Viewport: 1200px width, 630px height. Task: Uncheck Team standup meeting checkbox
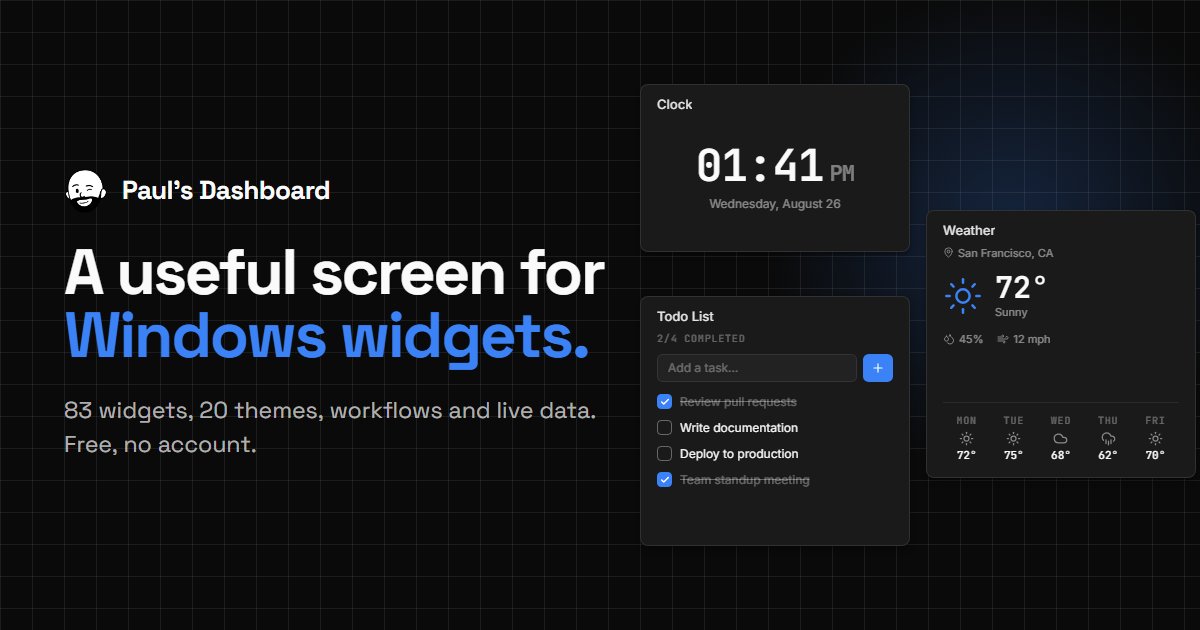coord(664,480)
